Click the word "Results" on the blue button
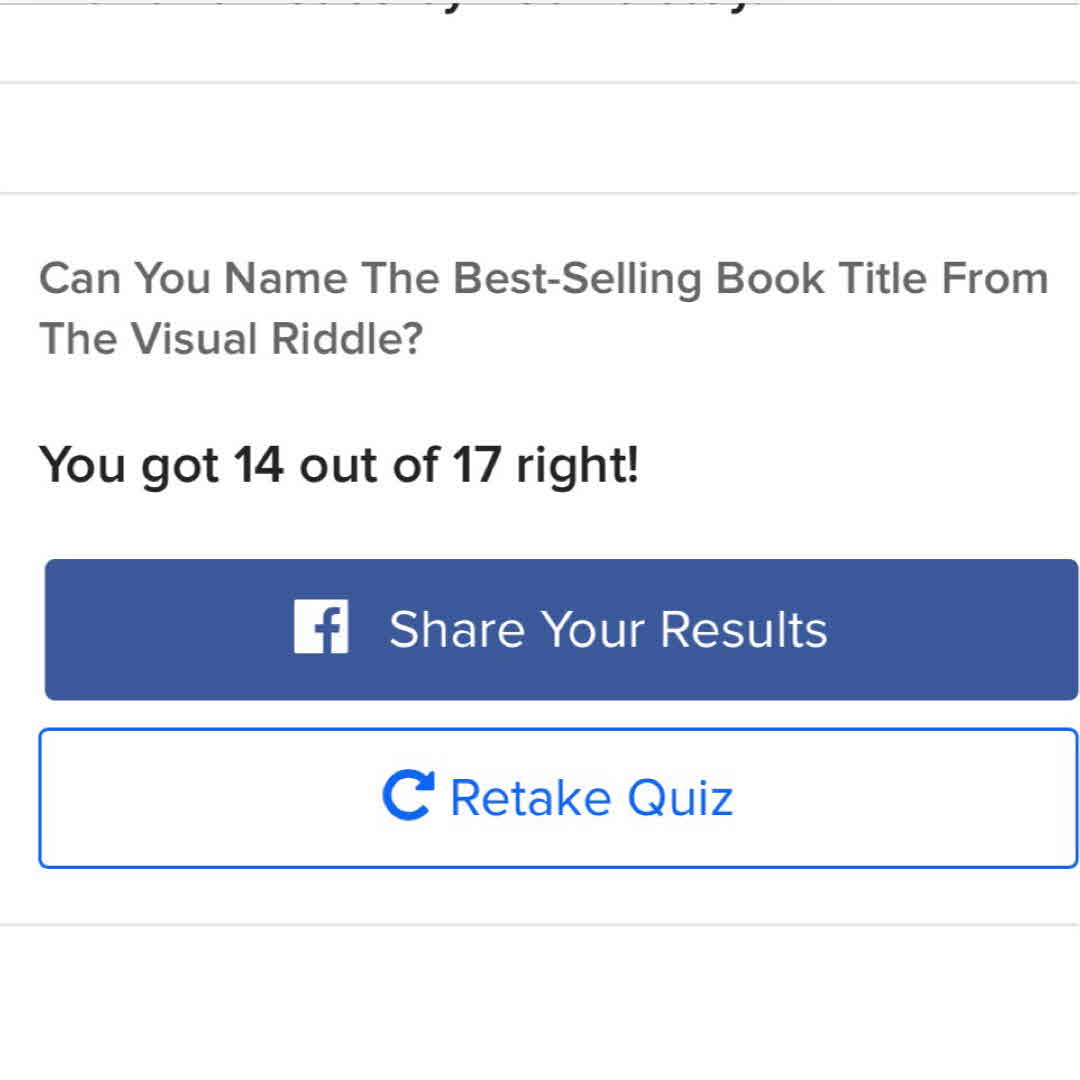1080x1080 pixels. (x=744, y=629)
